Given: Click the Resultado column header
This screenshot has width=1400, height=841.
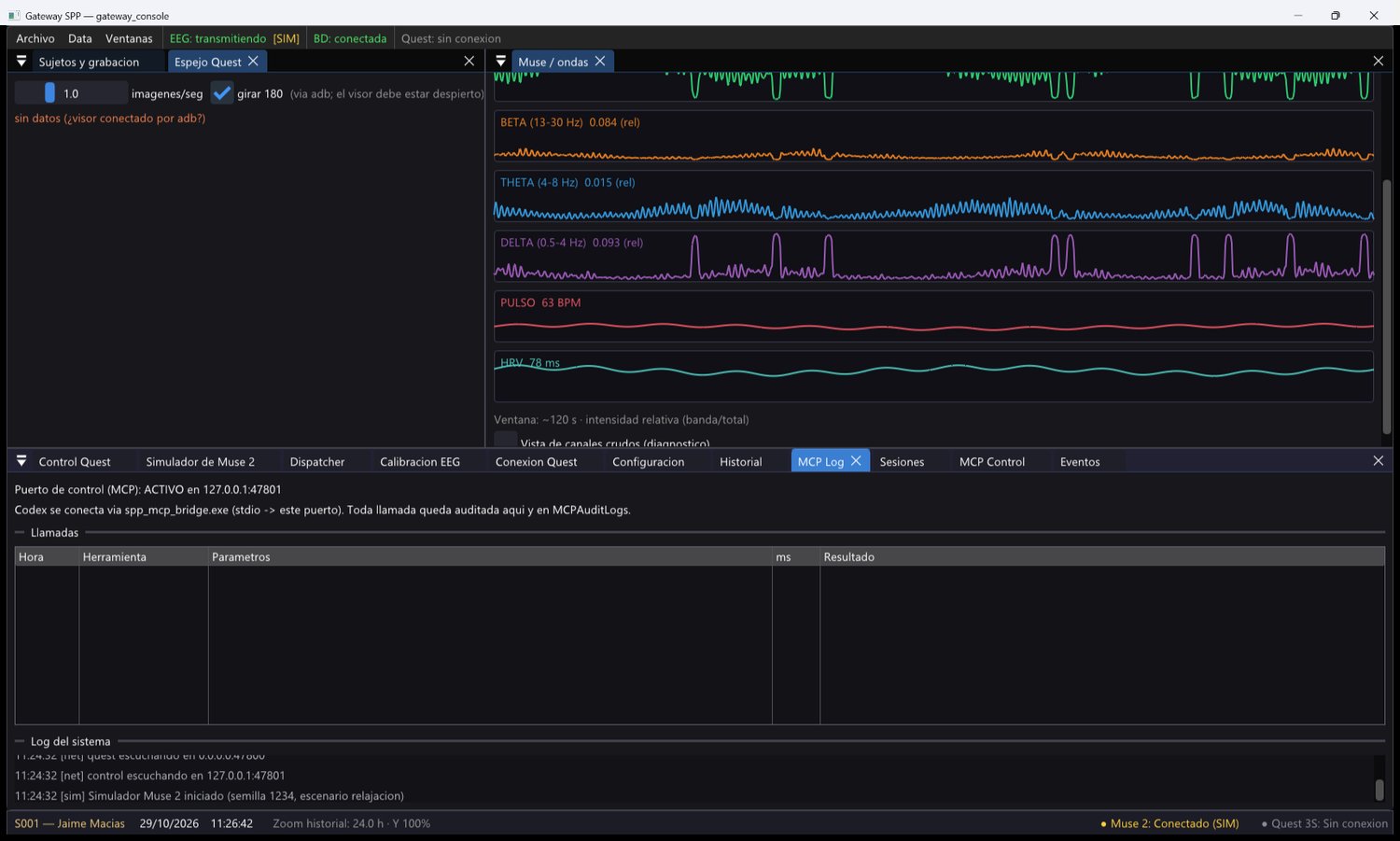Looking at the screenshot, I should (x=1102, y=557).
